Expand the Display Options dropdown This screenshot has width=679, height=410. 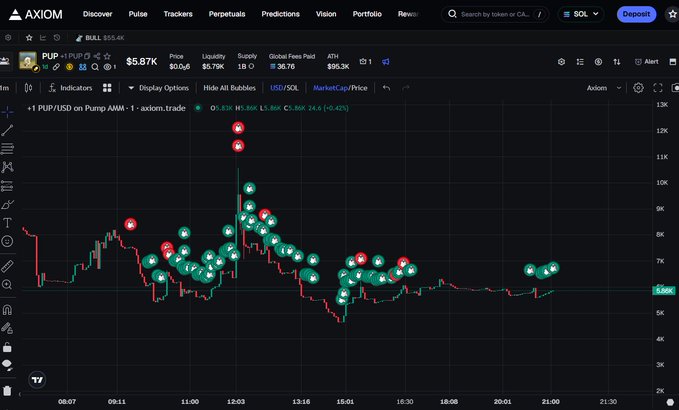158,88
